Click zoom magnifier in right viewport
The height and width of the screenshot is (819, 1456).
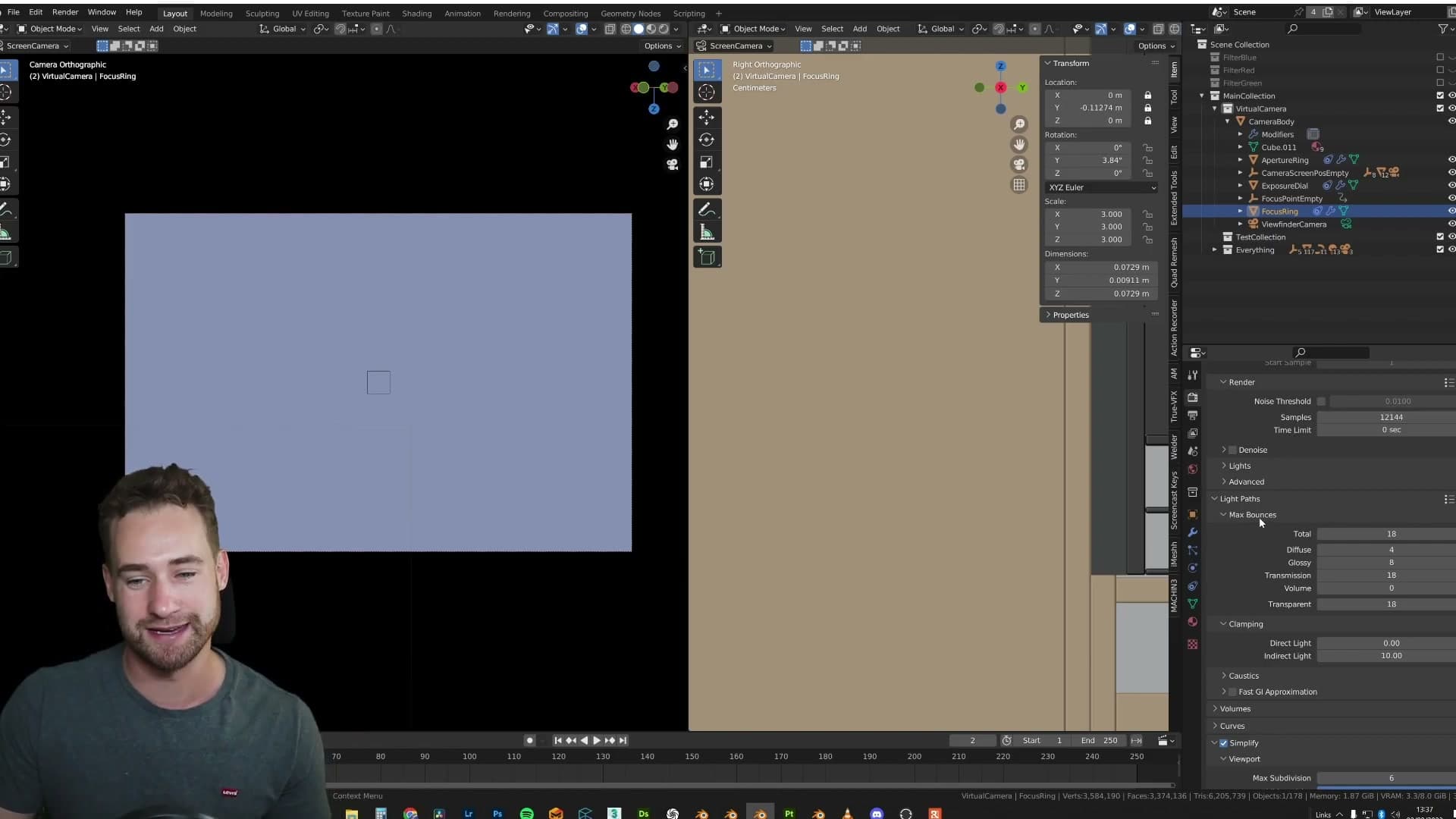tap(1019, 124)
